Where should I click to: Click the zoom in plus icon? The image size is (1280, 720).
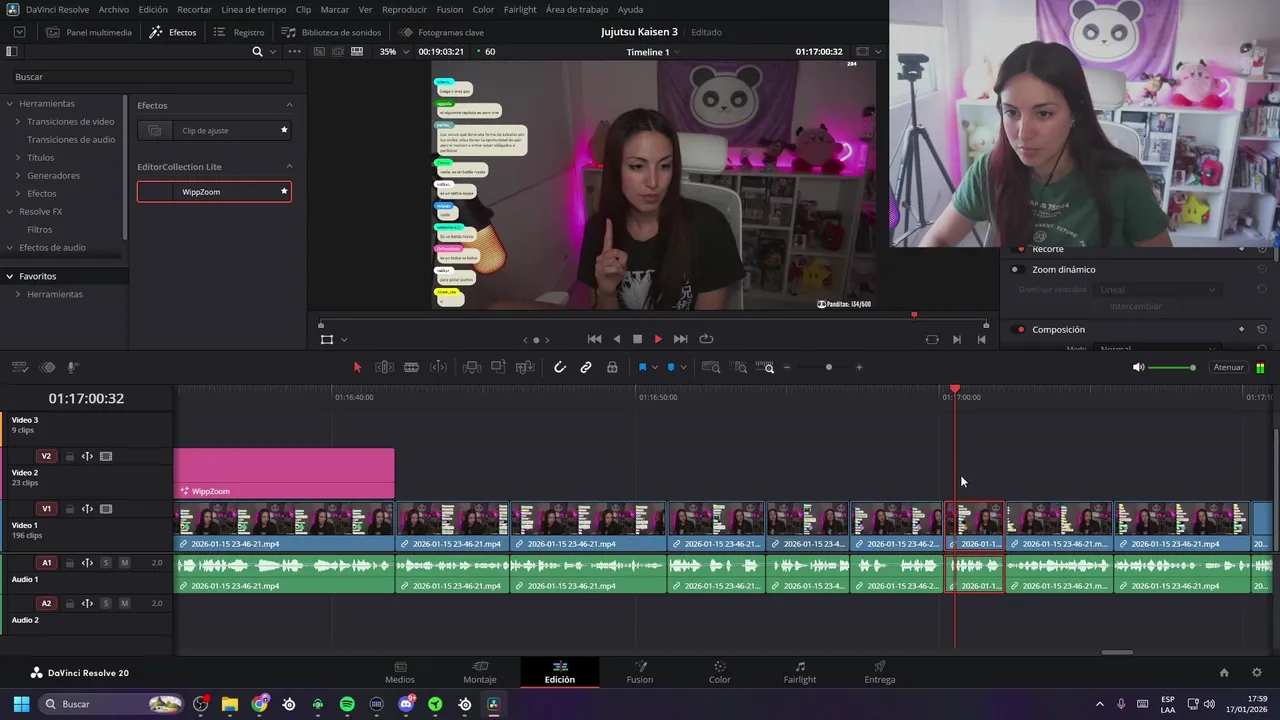pyautogui.click(x=859, y=367)
